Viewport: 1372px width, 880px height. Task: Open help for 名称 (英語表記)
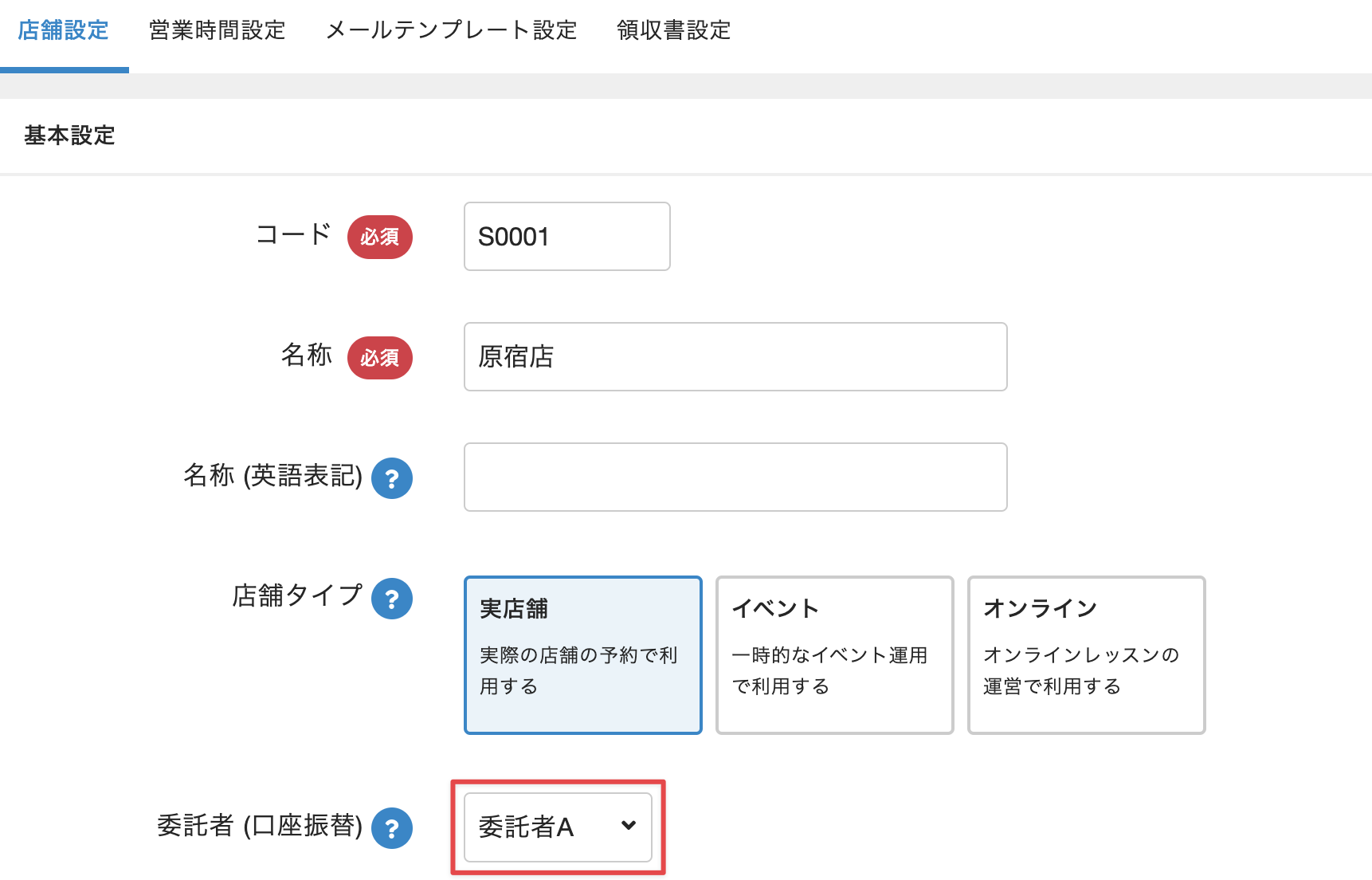[x=392, y=478]
